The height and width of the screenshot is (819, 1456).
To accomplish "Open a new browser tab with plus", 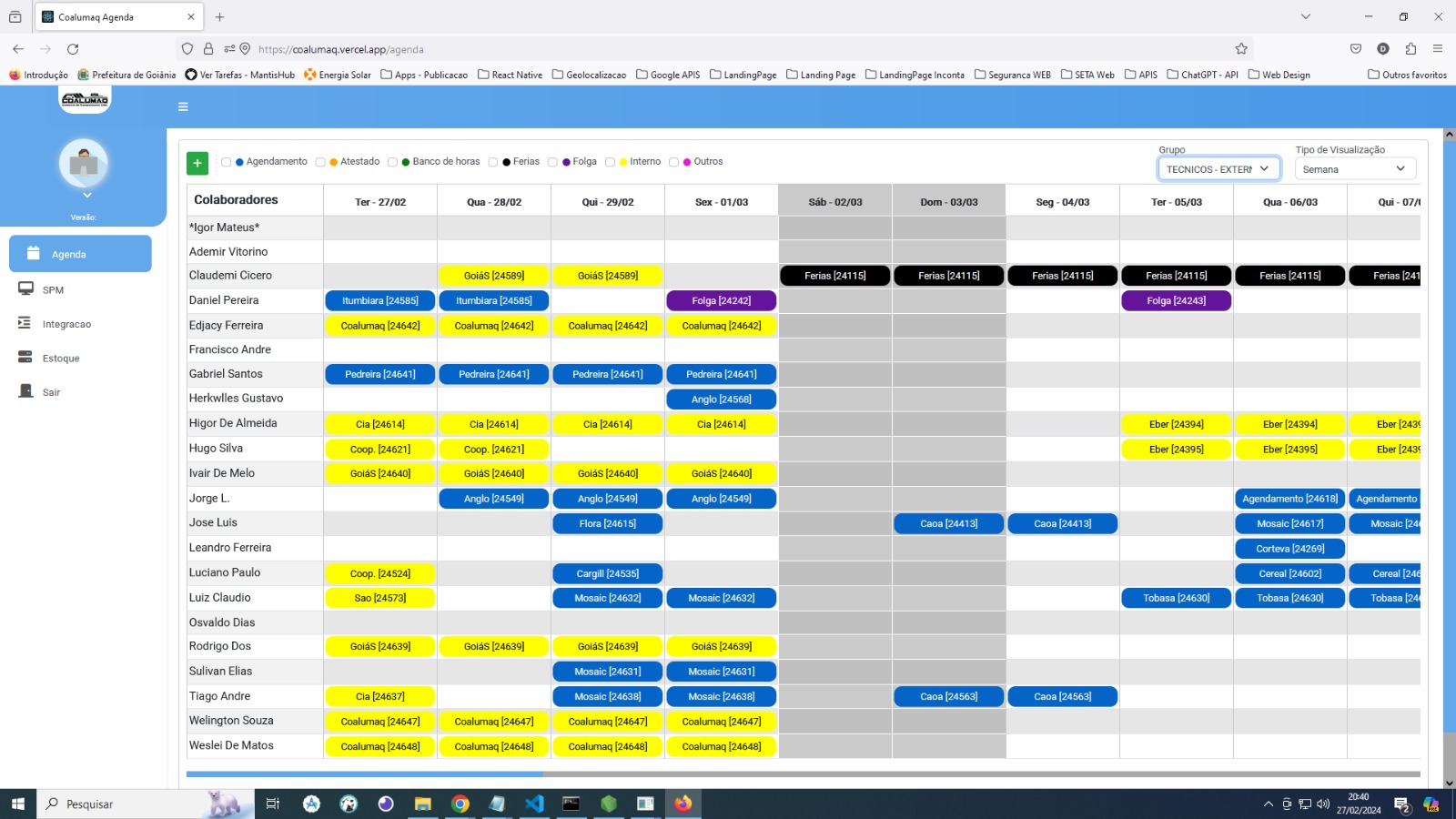I will [x=219, y=16].
